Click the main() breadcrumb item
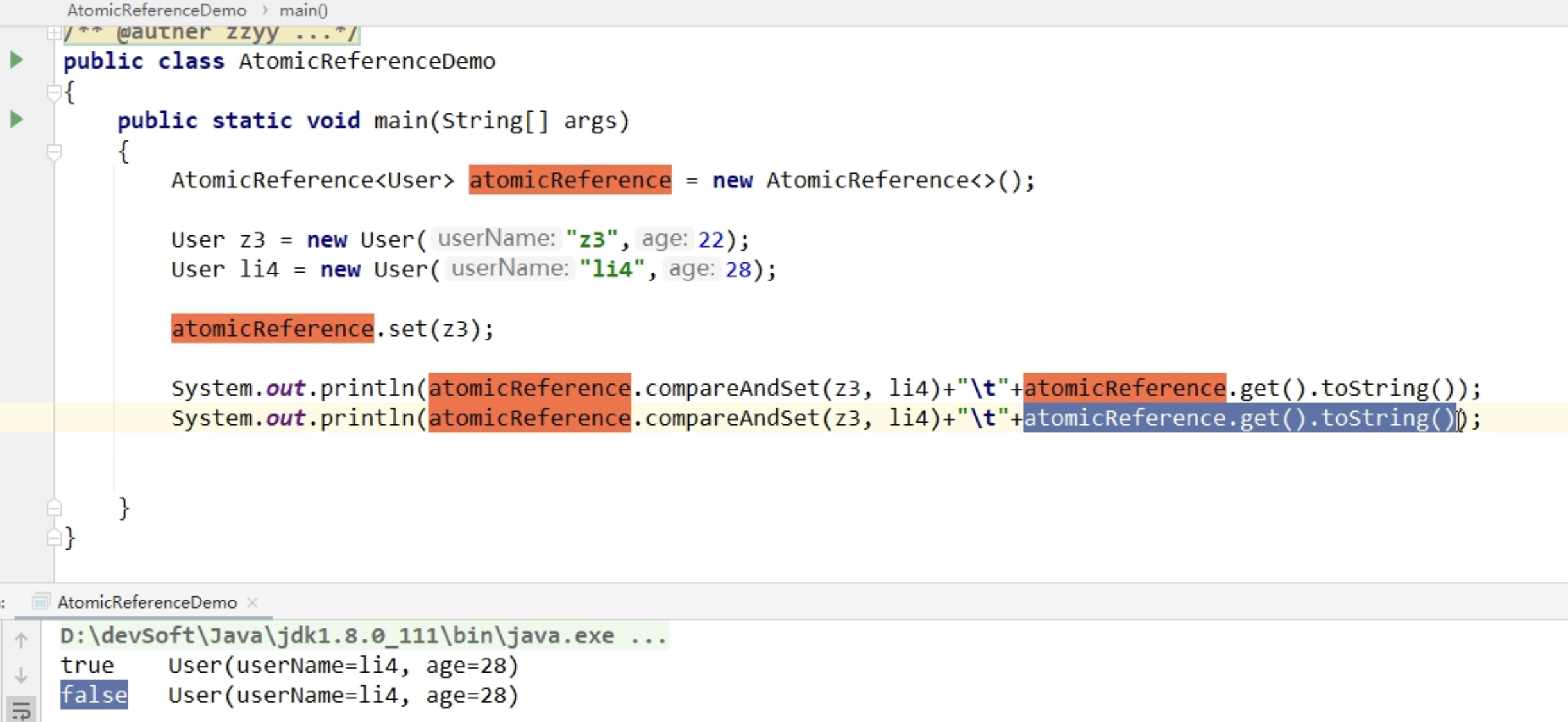Image resolution: width=1568 pixels, height=722 pixels. click(x=303, y=10)
